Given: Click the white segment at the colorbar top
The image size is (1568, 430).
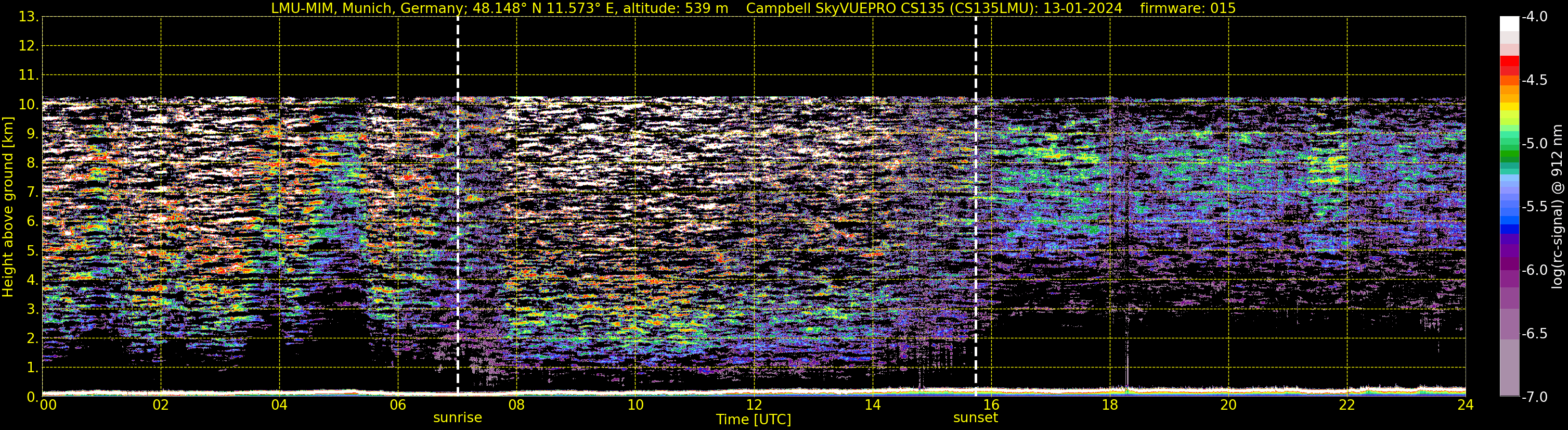Looking at the screenshot, I should 1509,24.
